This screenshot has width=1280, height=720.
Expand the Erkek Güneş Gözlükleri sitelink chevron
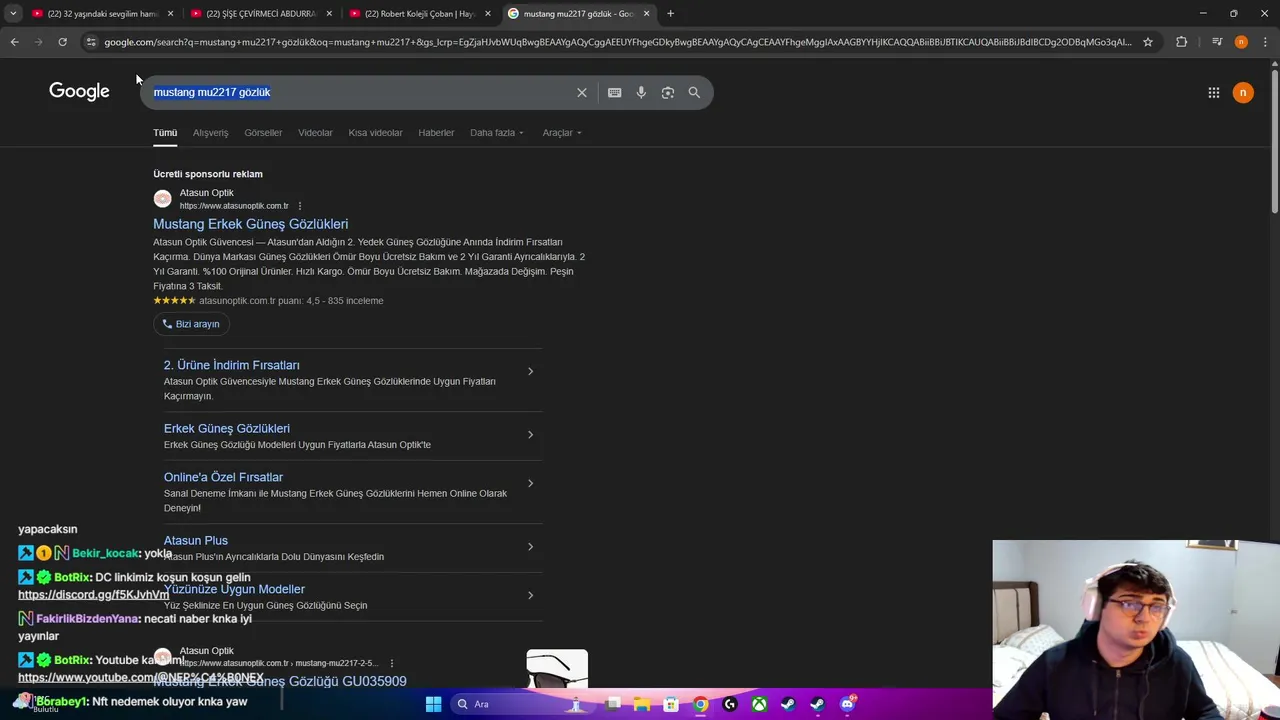[x=530, y=435]
